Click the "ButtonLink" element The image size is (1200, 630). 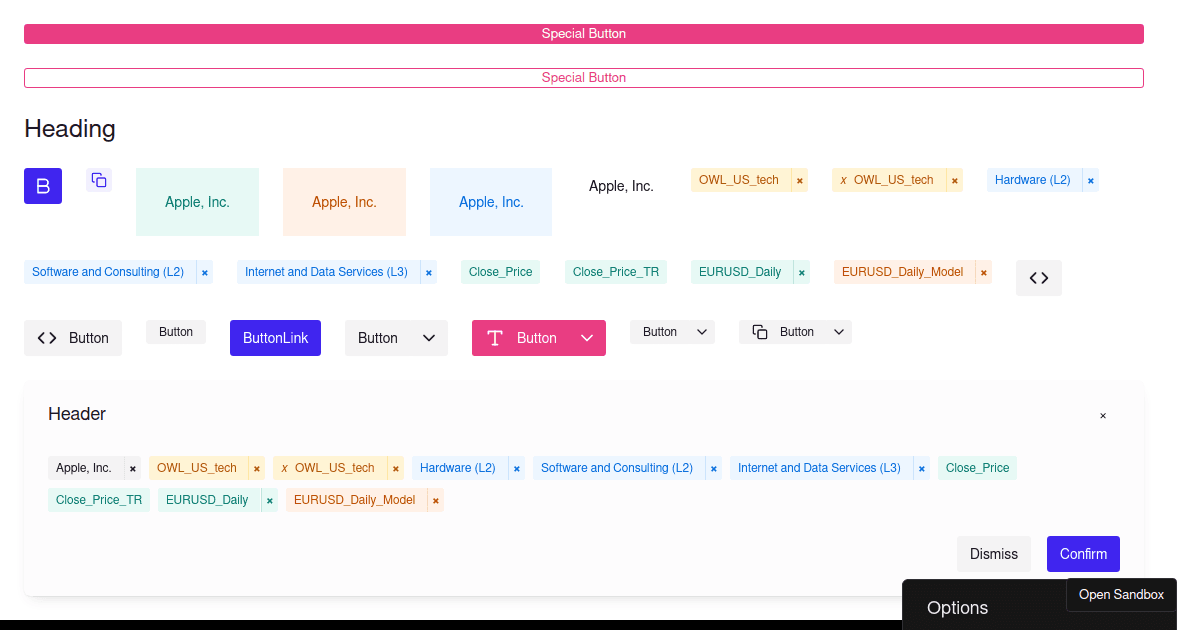click(x=275, y=338)
